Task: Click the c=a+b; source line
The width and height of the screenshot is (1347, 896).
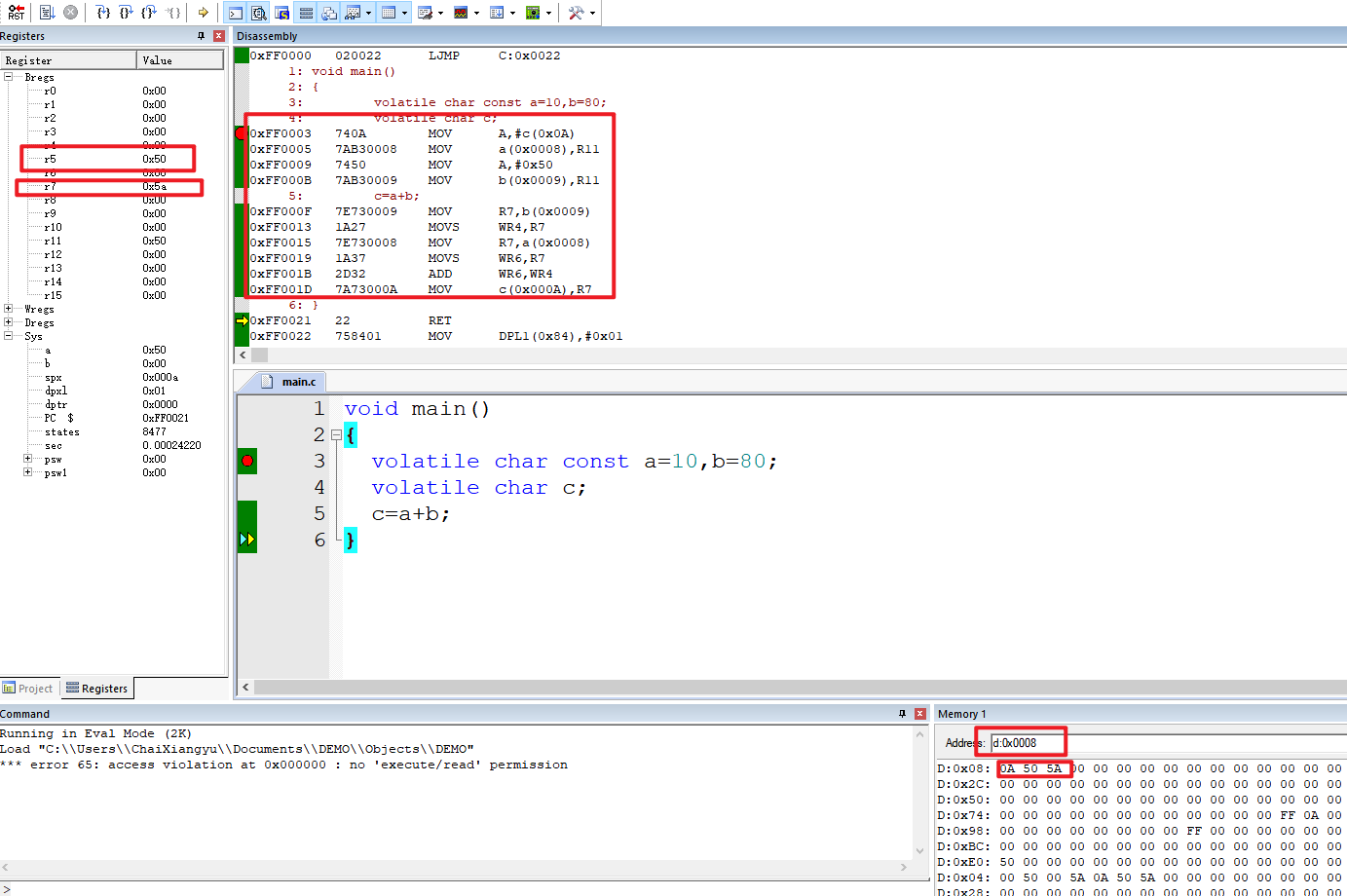Action: pyautogui.click(x=411, y=513)
